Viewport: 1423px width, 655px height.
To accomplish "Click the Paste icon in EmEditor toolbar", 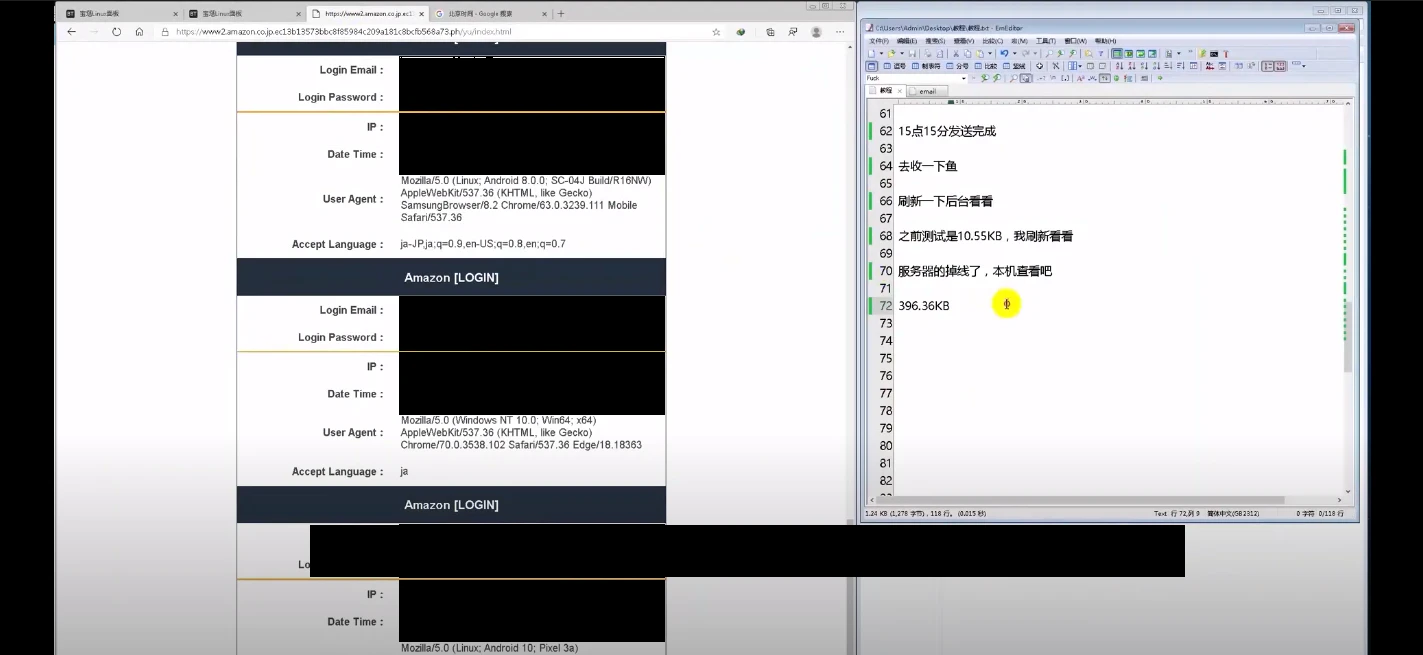I will [980, 54].
